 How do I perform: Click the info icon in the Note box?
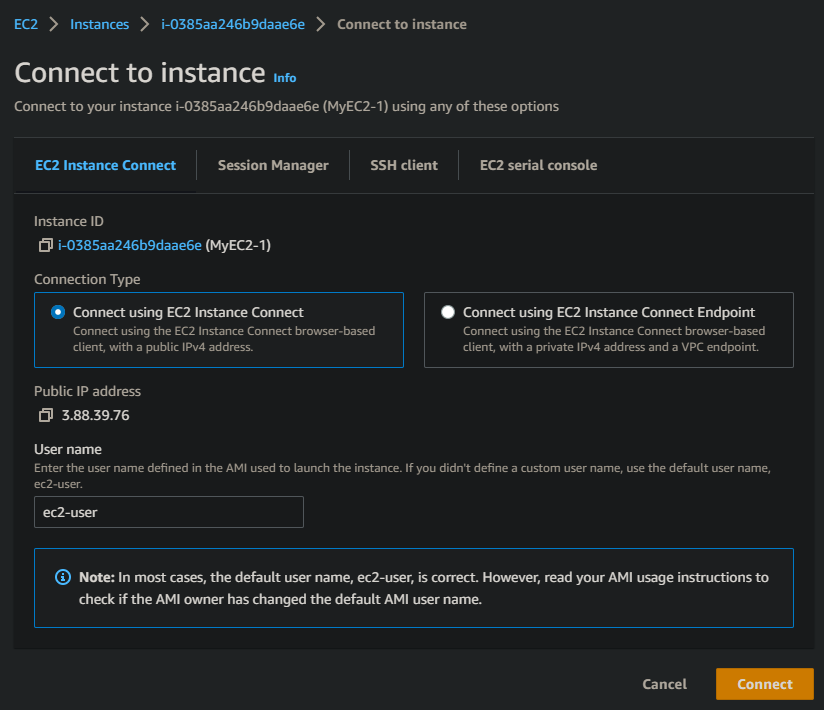click(x=63, y=577)
